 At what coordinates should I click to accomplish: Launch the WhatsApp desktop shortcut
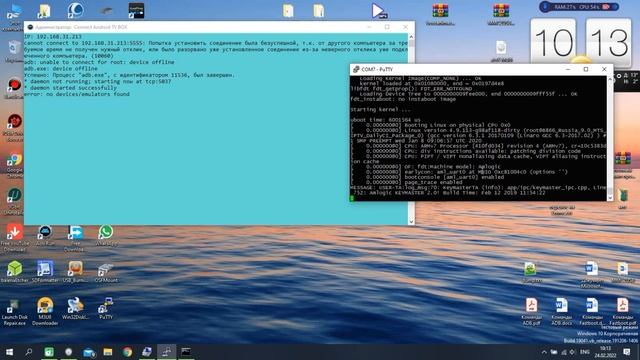point(106,236)
